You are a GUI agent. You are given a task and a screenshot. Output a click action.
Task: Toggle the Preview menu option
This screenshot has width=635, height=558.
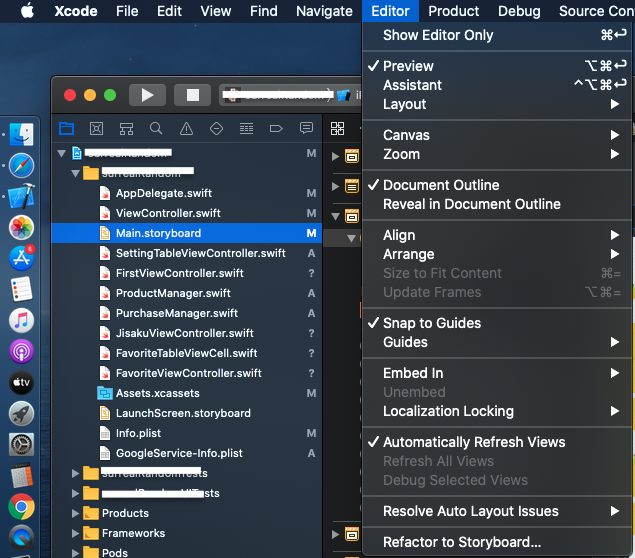[x=497, y=66]
